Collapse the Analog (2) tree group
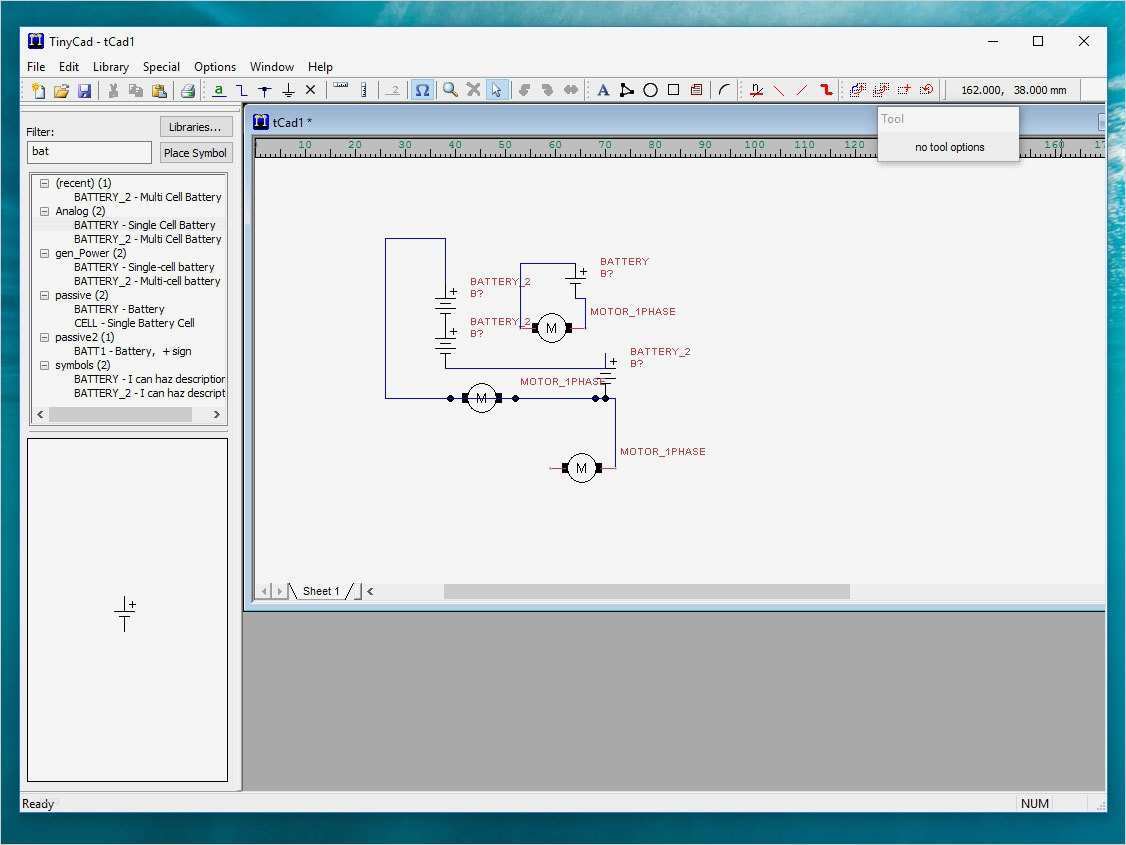The image size is (1126, 845). click(45, 211)
